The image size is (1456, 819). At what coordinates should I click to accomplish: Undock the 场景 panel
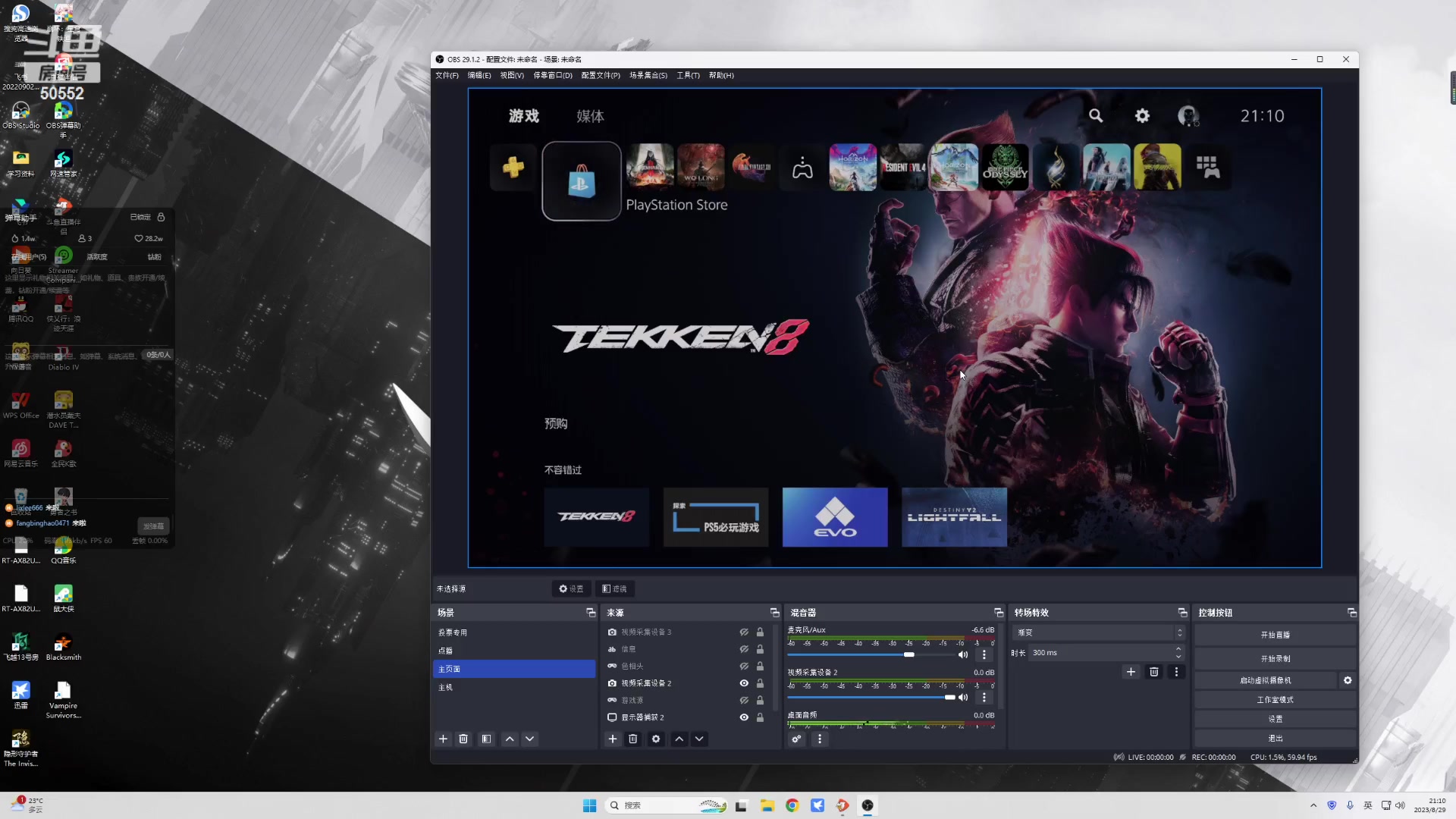591,613
